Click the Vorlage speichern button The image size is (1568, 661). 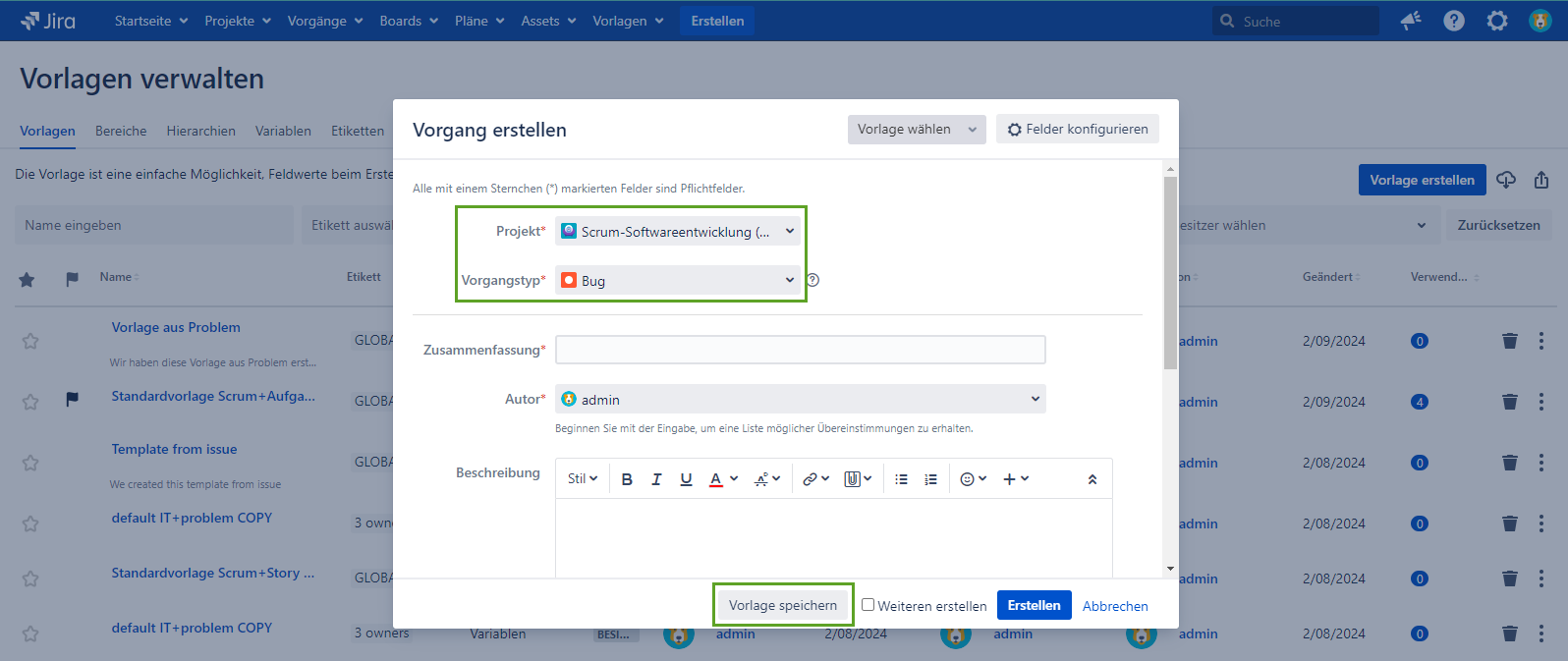(x=782, y=605)
